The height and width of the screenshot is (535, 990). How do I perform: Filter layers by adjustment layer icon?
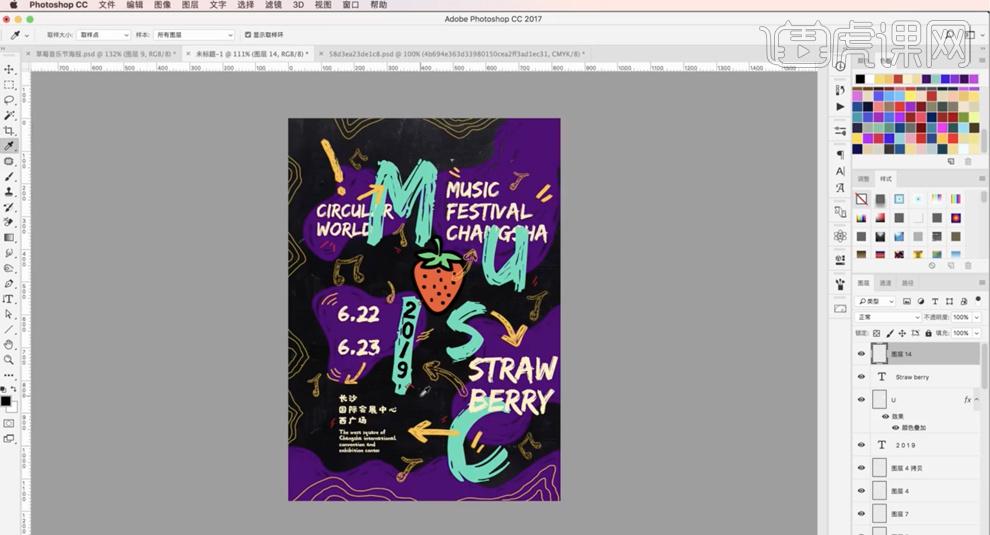click(921, 301)
